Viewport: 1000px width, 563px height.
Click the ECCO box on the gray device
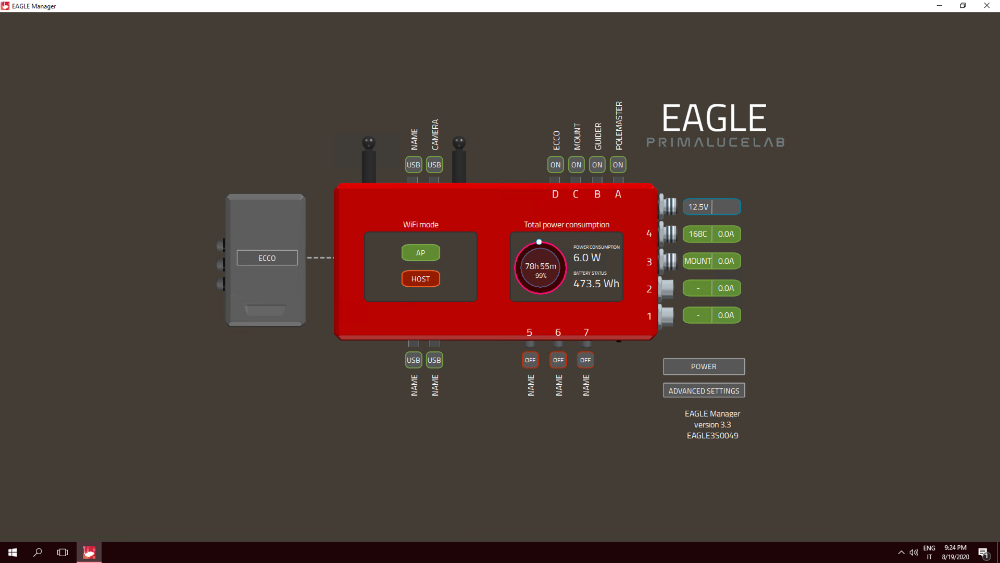coord(267,258)
